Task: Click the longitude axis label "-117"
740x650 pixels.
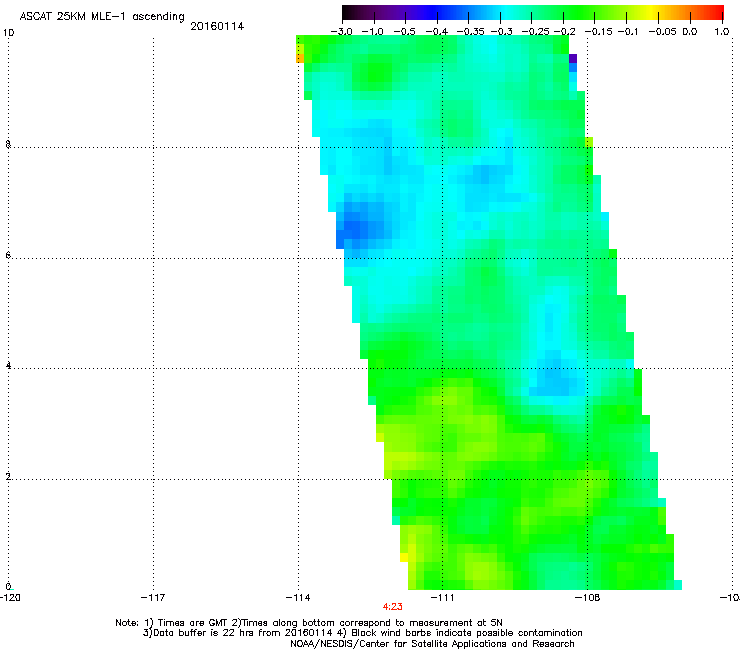Action: point(153,597)
